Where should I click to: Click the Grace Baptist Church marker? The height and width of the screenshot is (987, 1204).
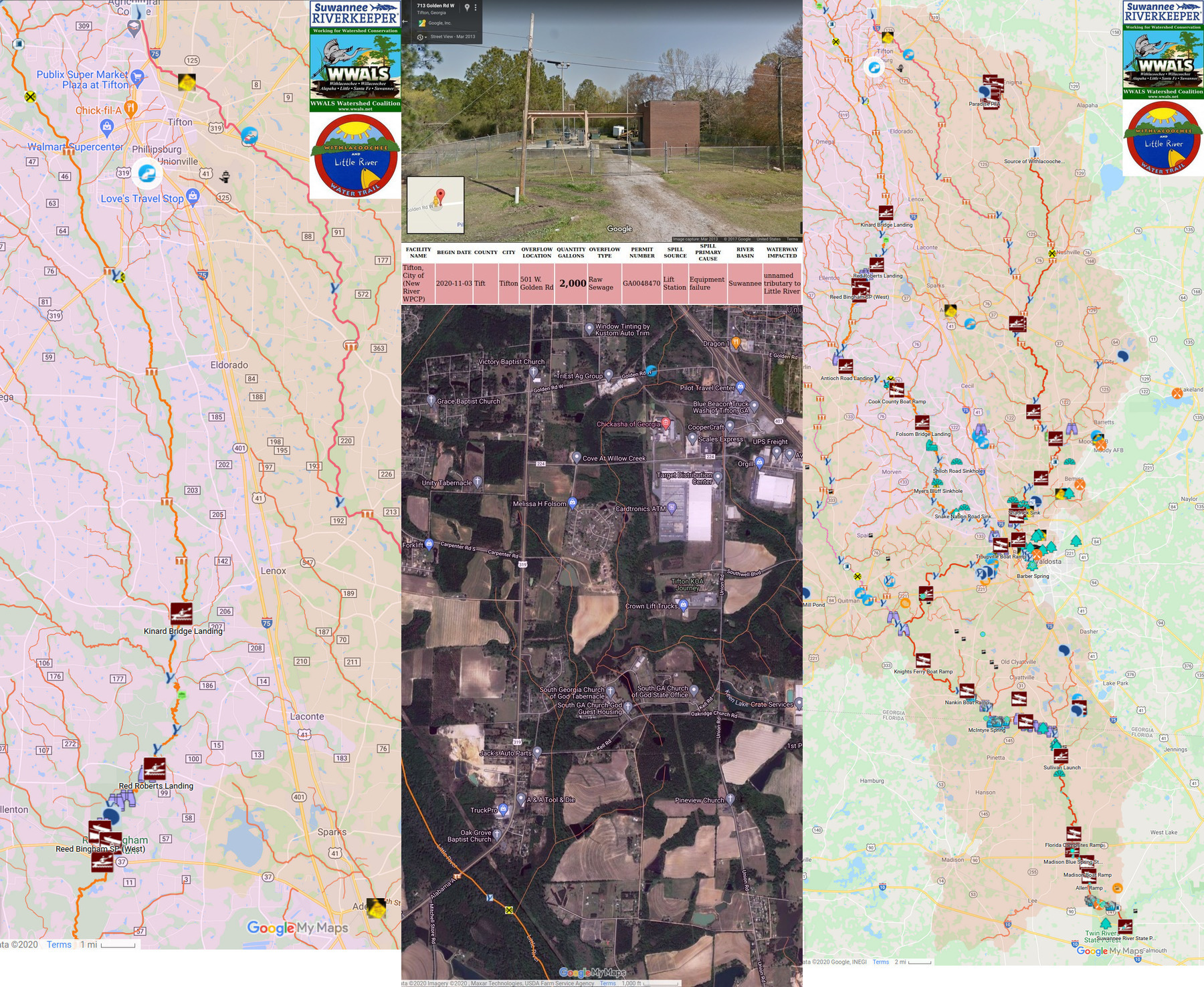pyautogui.click(x=431, y=400)
